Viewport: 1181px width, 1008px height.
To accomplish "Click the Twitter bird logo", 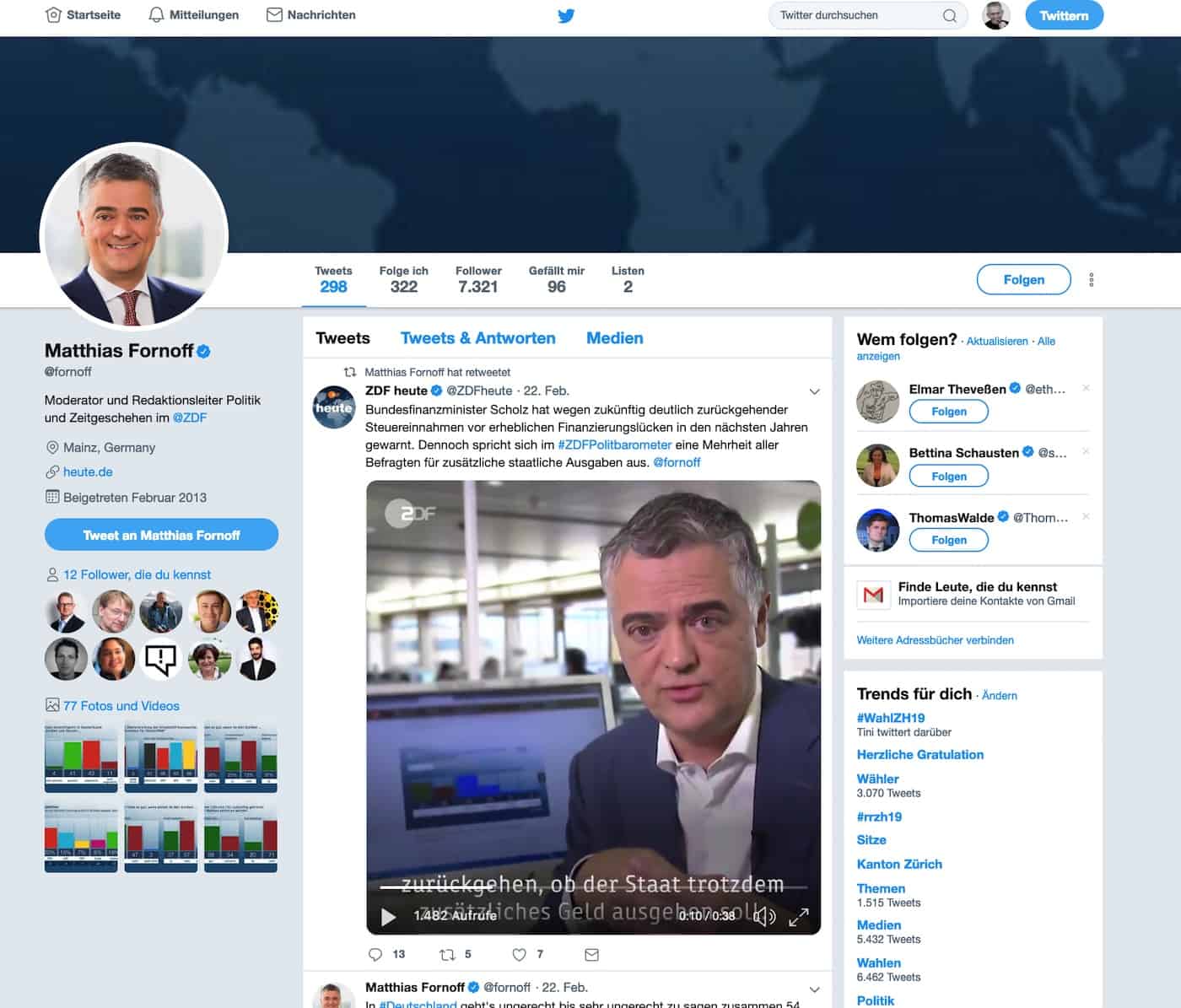I will click(x=566, y=15).
